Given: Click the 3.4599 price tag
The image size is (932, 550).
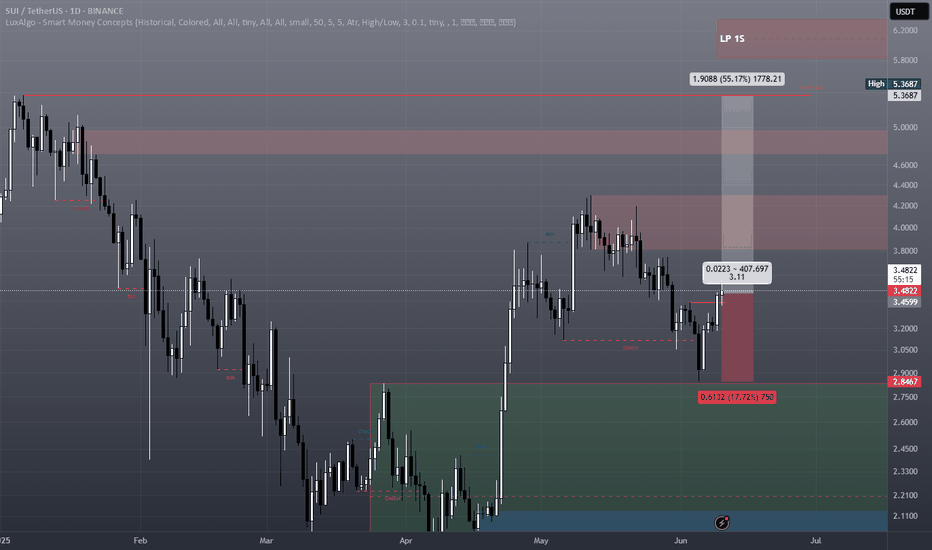Looking at the screenshot, I should point(905,302).
